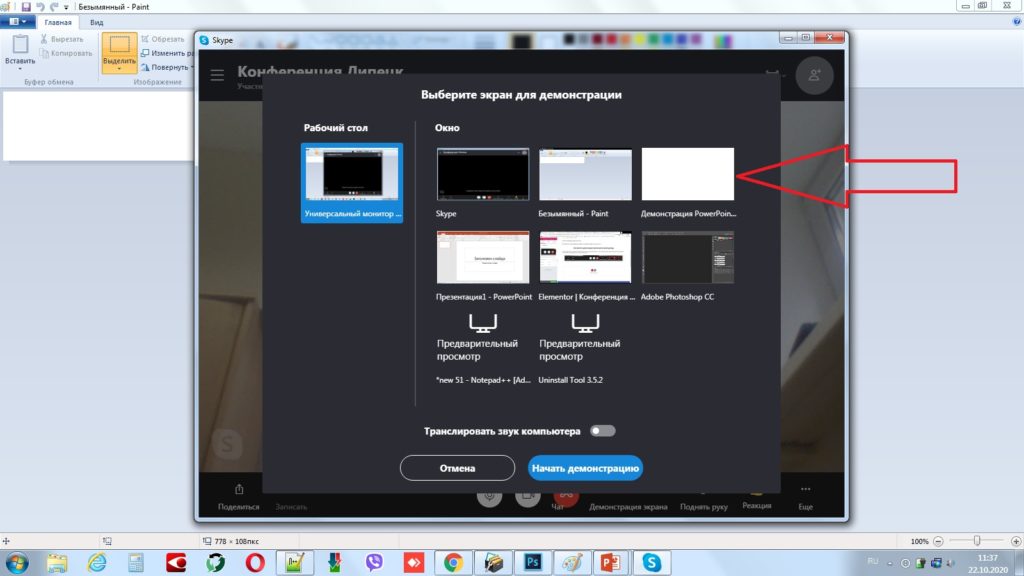Toggle Транслировать звук компьютера switch
Viewport: 1024px width, 576px height.
602,431
